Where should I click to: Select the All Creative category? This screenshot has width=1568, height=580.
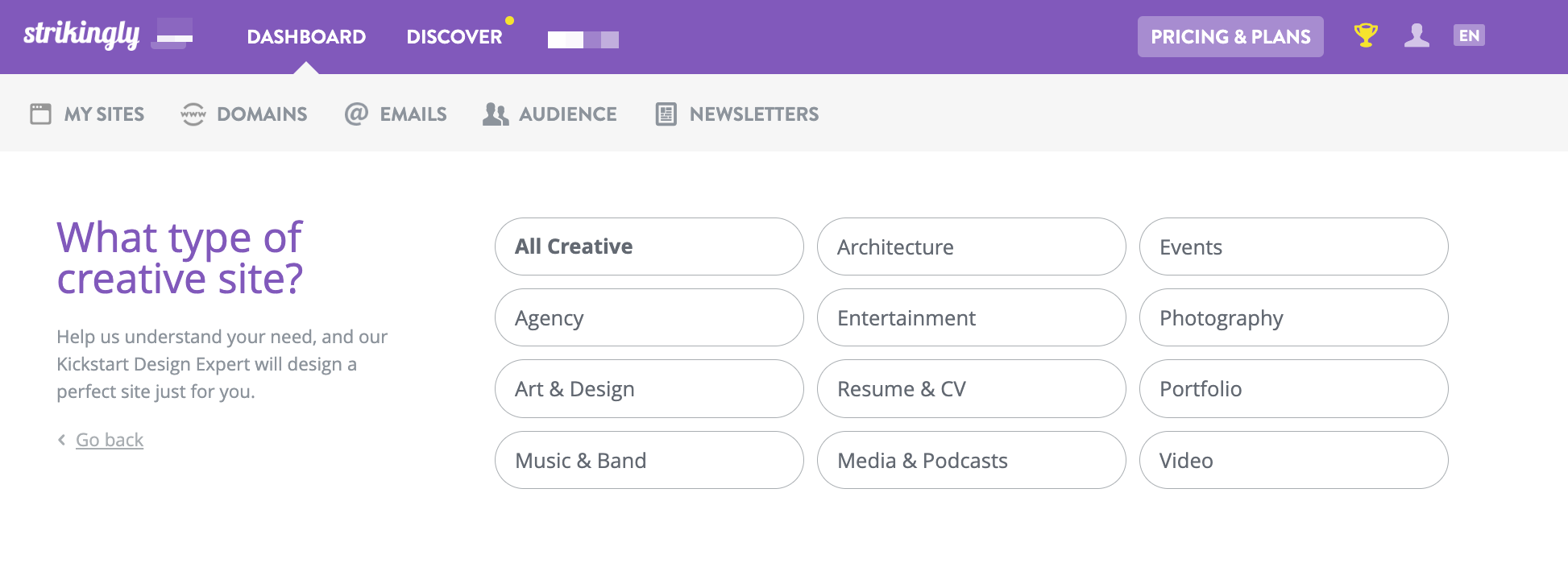649,246
